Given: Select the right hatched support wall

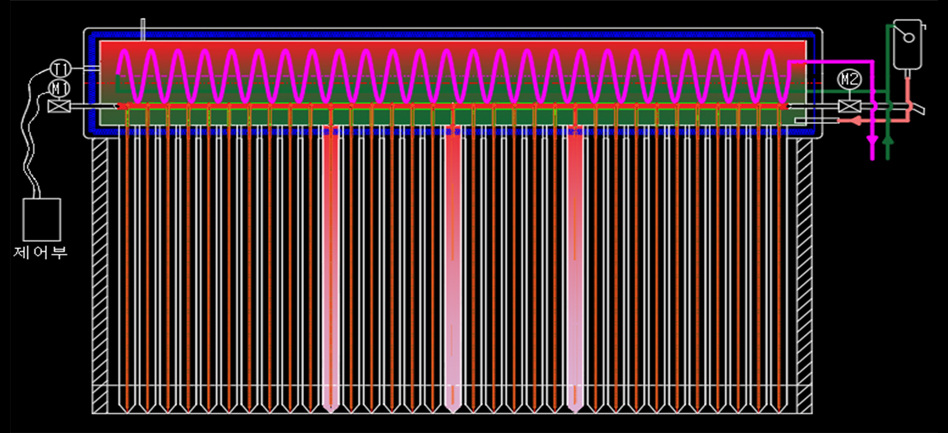Looking at the screenshot, I should (805, 276).
